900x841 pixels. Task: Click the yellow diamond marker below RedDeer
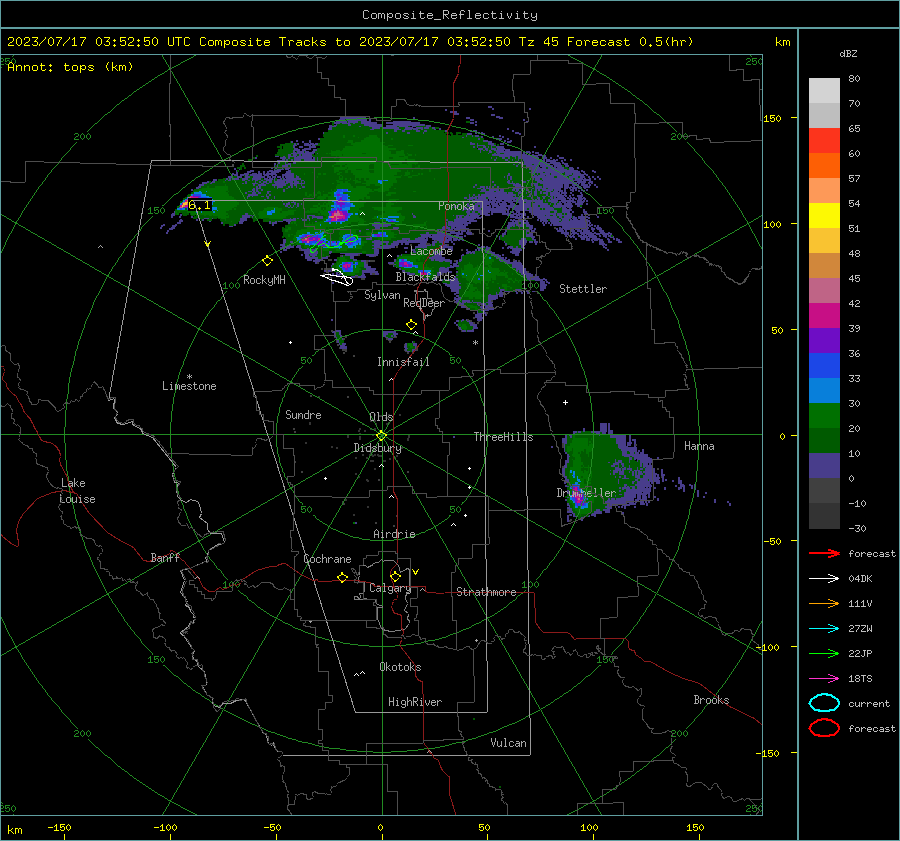pyautogui.click(x=411, y=325)
